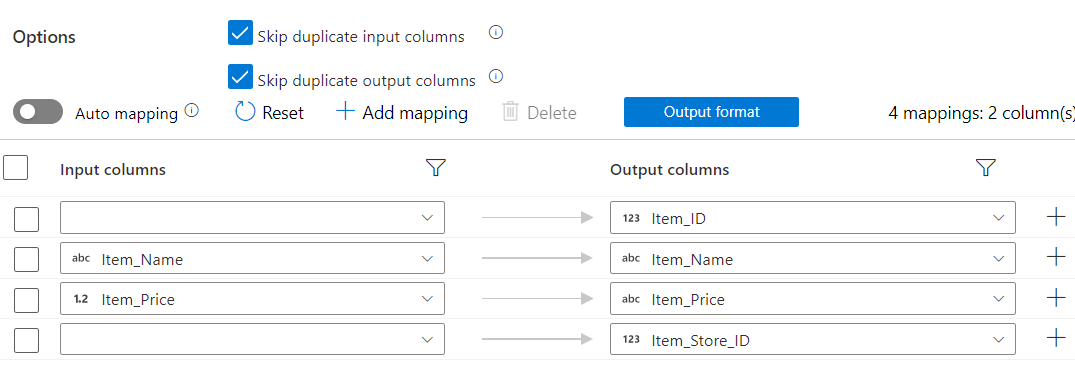Open the Item_Name output column dropdown
This screenshot has width=1075, height=371.
tap(813, 259)
